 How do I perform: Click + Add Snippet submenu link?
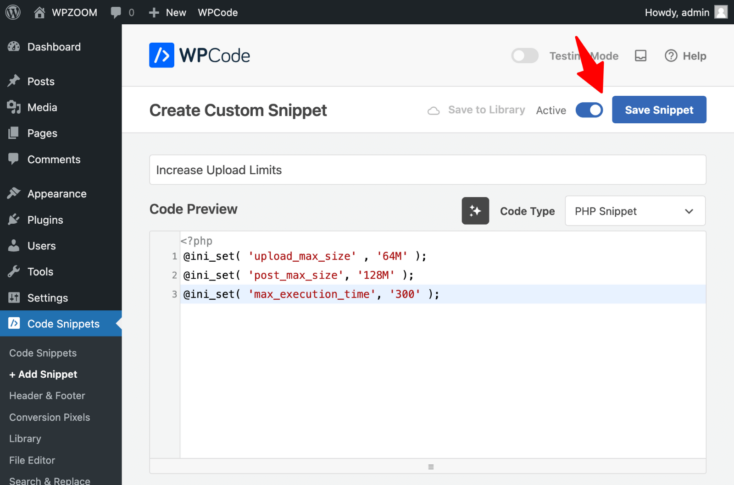pos(43,375)
